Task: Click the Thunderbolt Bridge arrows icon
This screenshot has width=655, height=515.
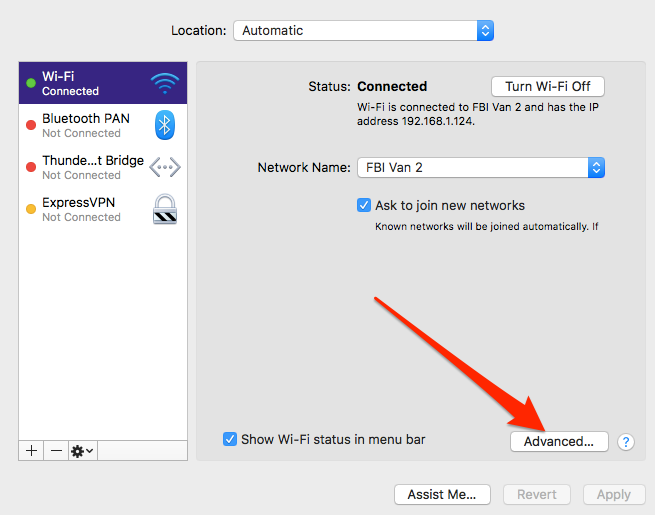Action: coord(165,167)
